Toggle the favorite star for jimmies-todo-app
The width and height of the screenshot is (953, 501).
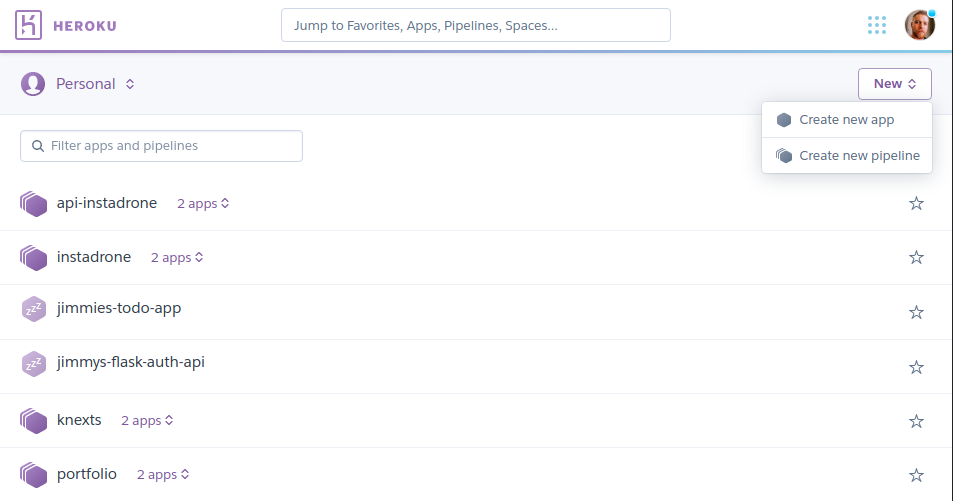coord(916,312)
